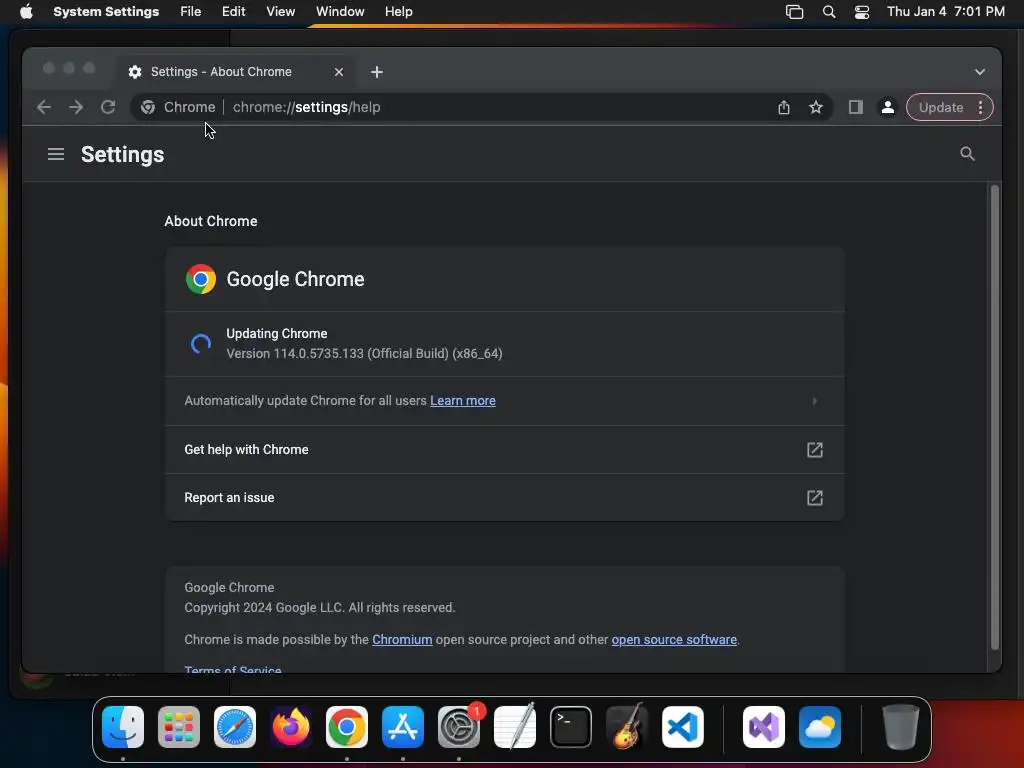Open the cloud weather app in Dock
Screen dimensions: 1024x768
820,726
